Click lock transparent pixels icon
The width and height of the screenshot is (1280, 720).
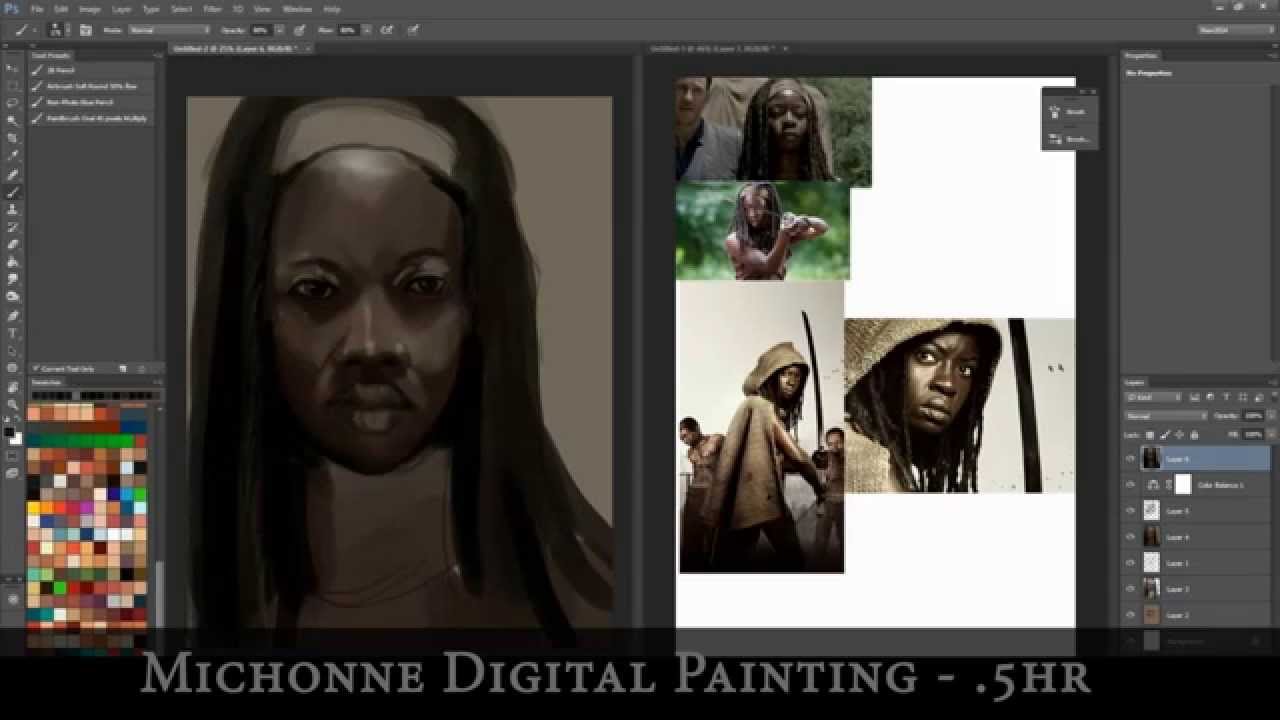[1149, 434]
